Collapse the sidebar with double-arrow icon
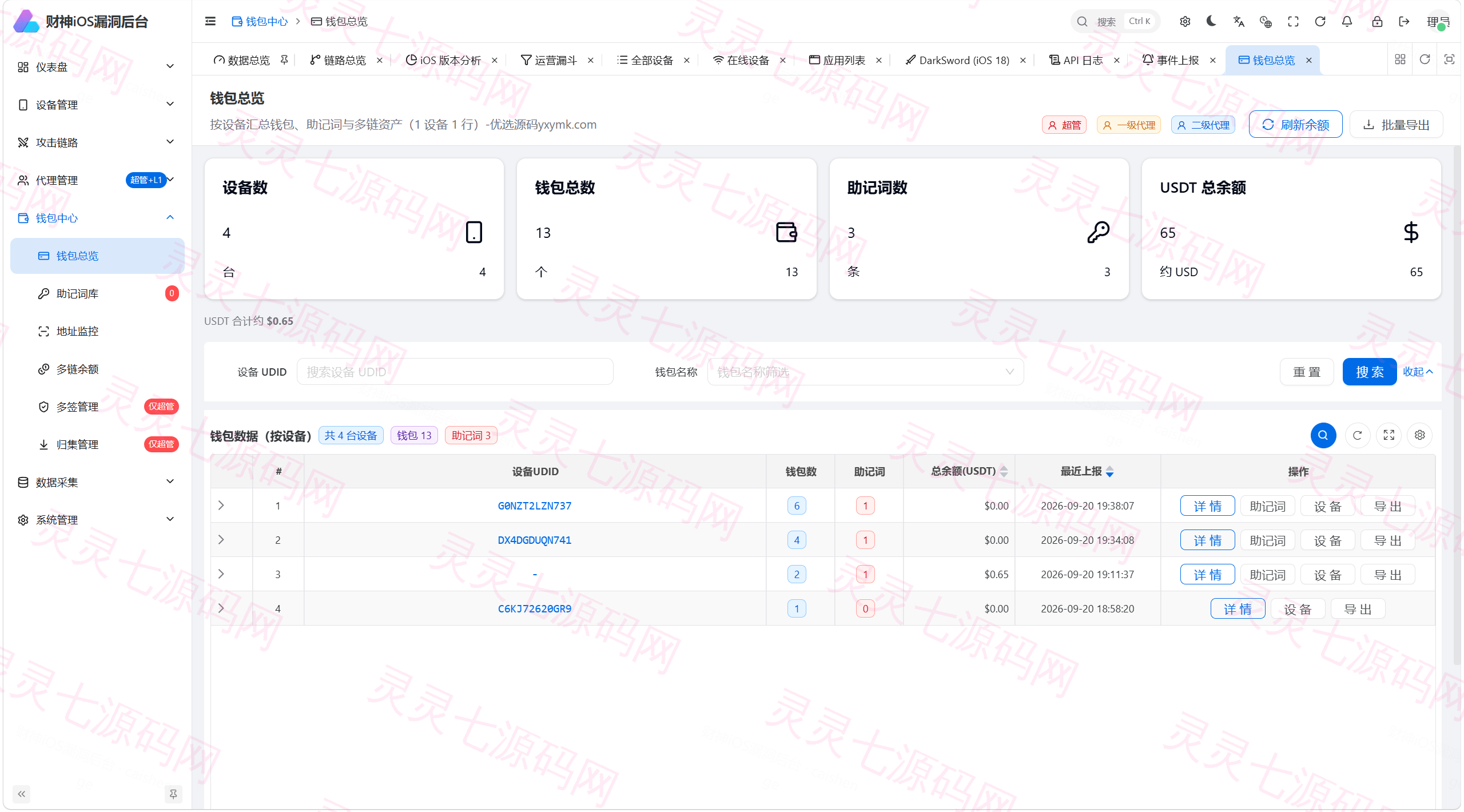The width and height of the screenshot is (1464, 812). [x=22, y=794]
